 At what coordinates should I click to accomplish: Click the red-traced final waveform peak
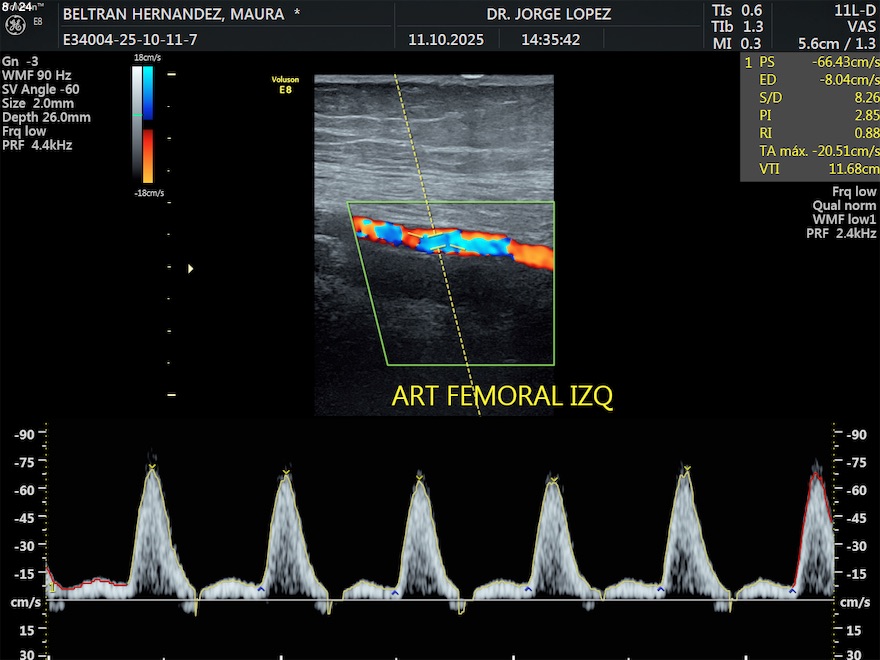816,478
